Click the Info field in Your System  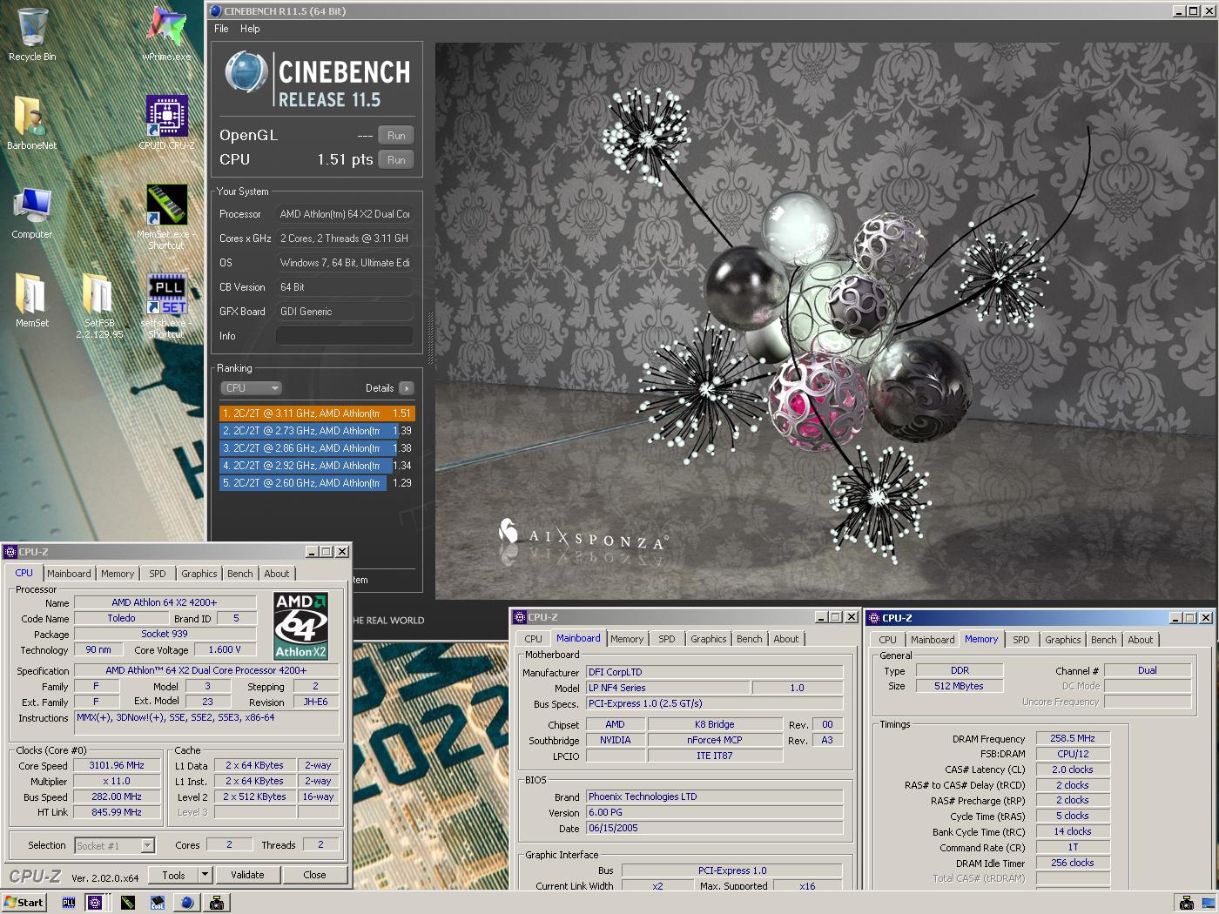click(344, 336)
